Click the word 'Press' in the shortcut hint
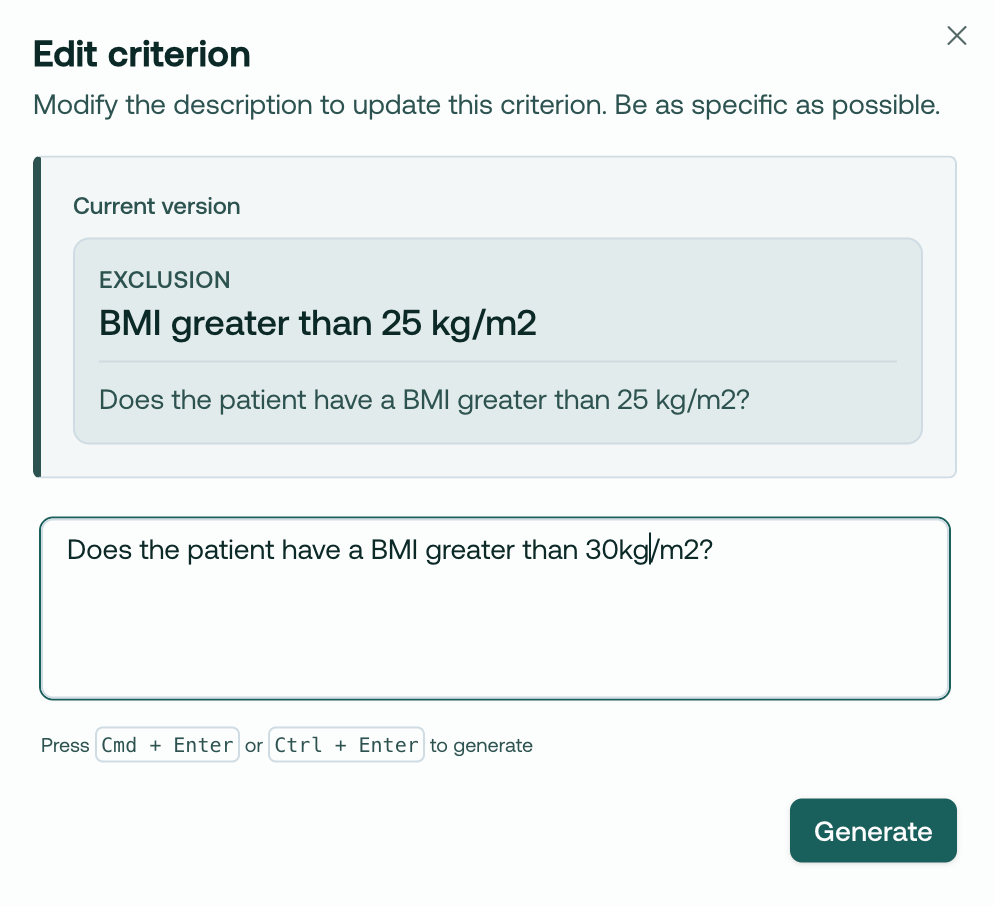Viewport: 994px width, 906px height. (x=65, y=746)
